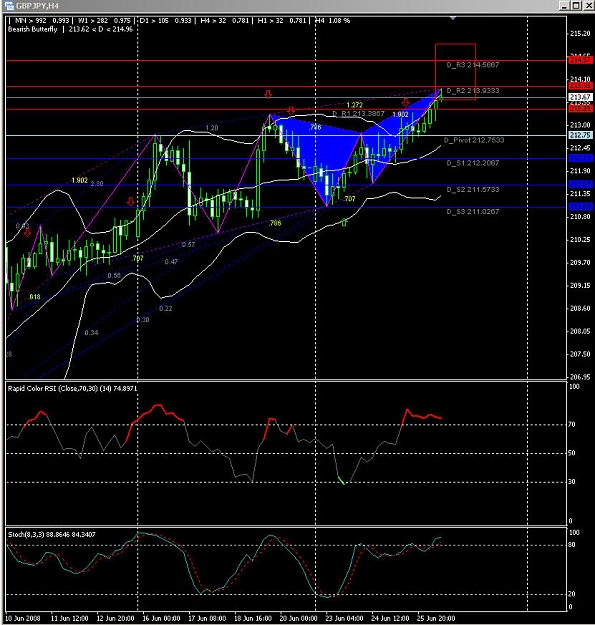The image size is (595, 625).
Task: Click the RSI 30 level value
Action: [x=571, y=482]
